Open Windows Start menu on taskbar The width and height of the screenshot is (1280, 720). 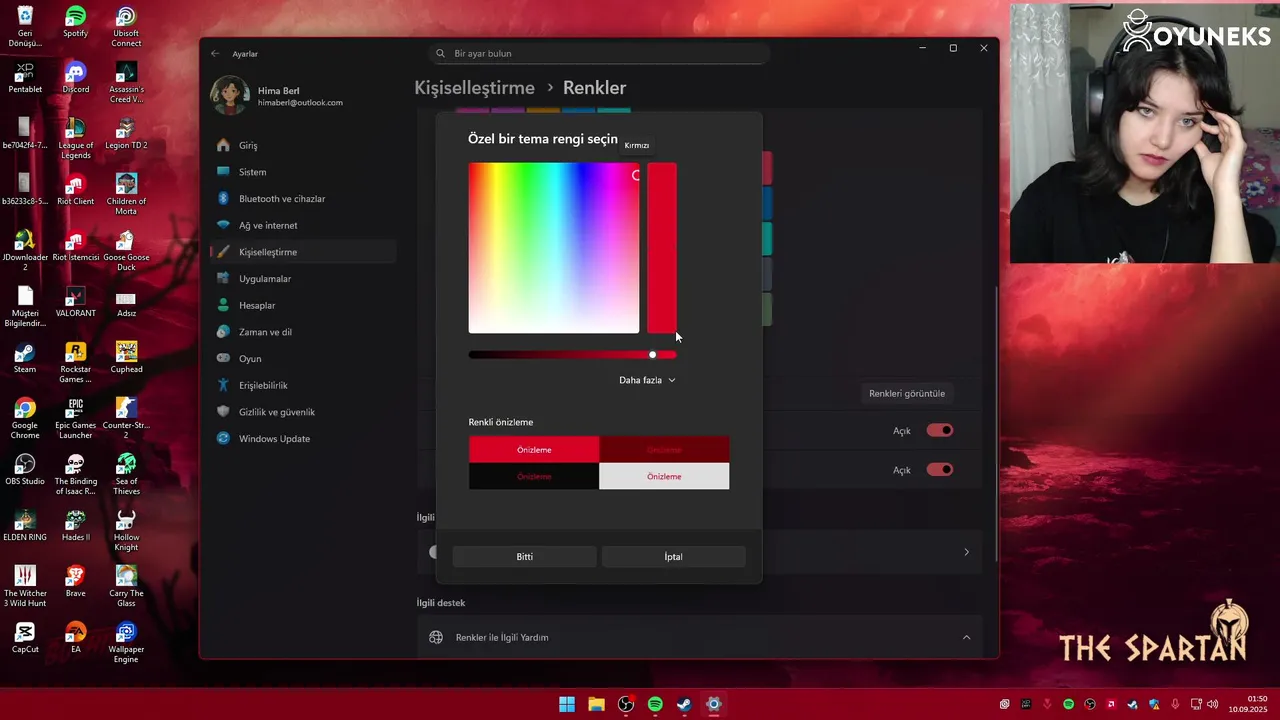pos(567,704)
